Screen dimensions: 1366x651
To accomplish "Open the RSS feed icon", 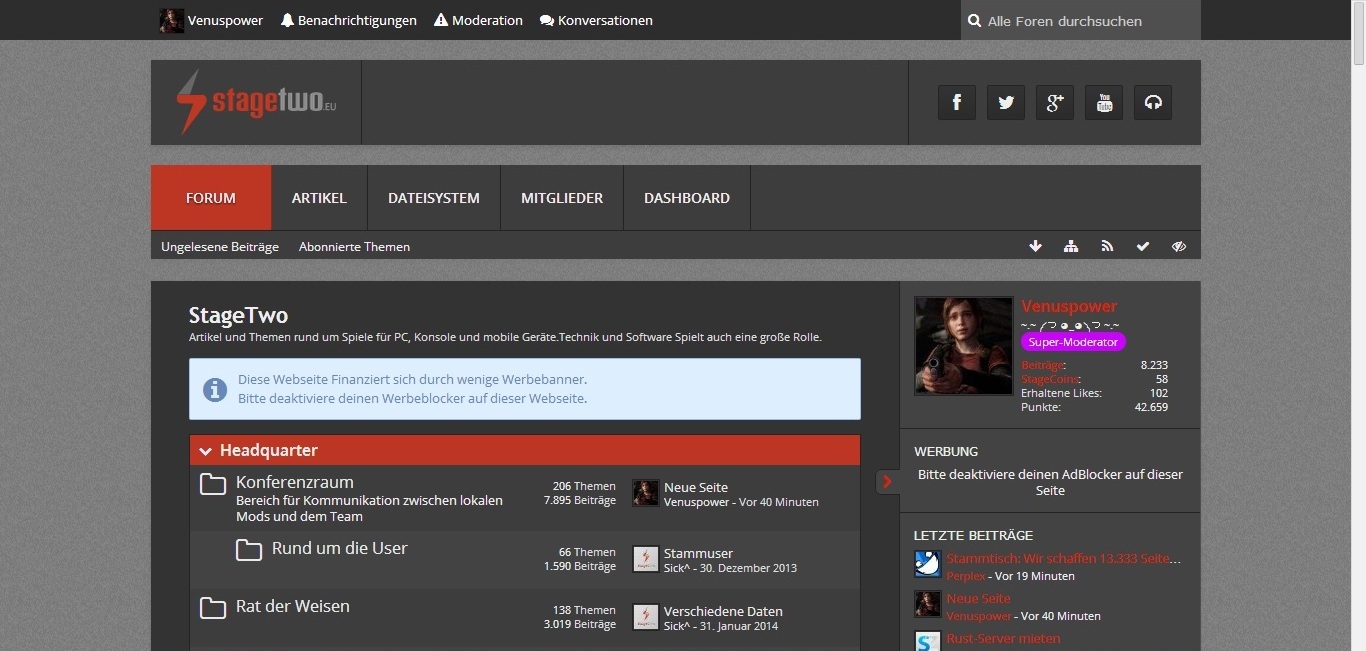I will 1107,246.
